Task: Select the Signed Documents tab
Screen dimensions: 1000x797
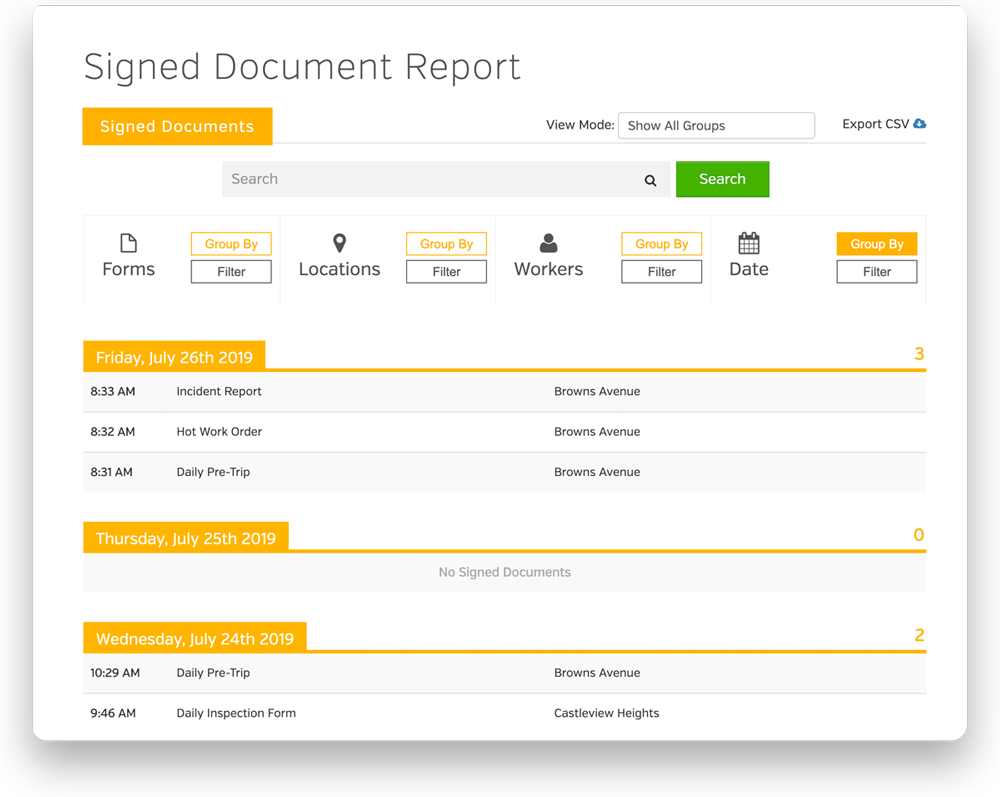Action: point(177,126)
